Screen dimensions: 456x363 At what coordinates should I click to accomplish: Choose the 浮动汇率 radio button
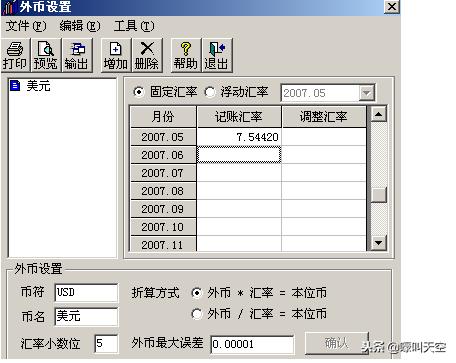pyautogui.click(x=210, y=92)
